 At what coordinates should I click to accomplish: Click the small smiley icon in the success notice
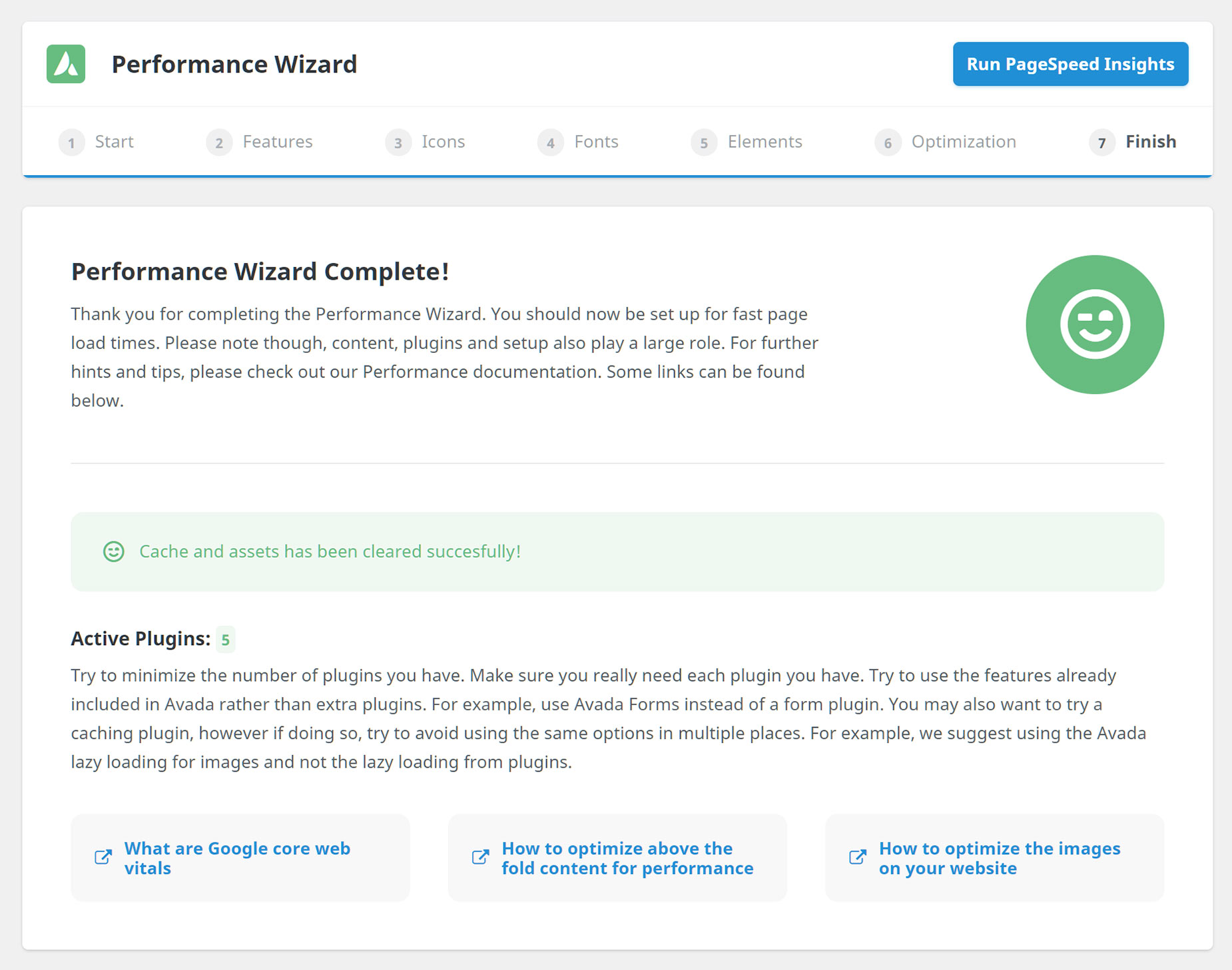tap(114, 551)
